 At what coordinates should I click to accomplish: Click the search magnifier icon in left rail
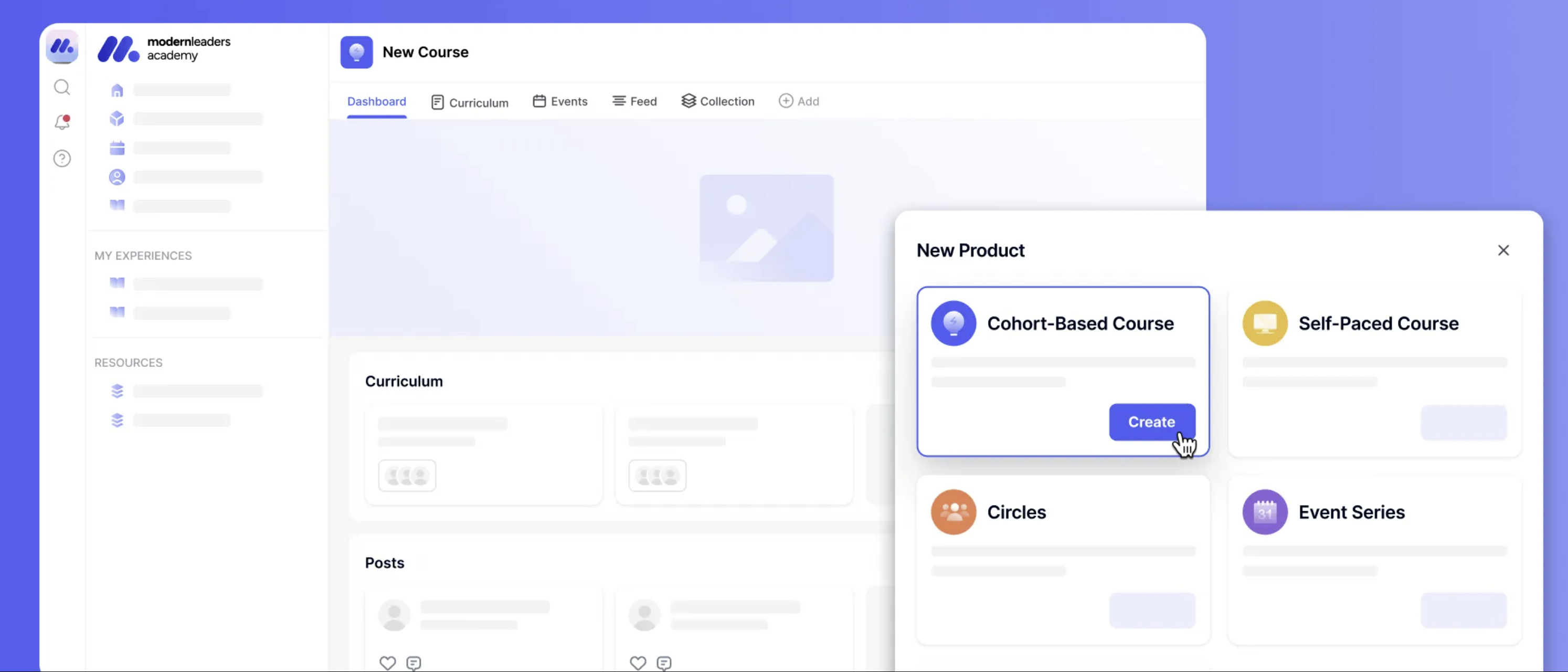61,88
